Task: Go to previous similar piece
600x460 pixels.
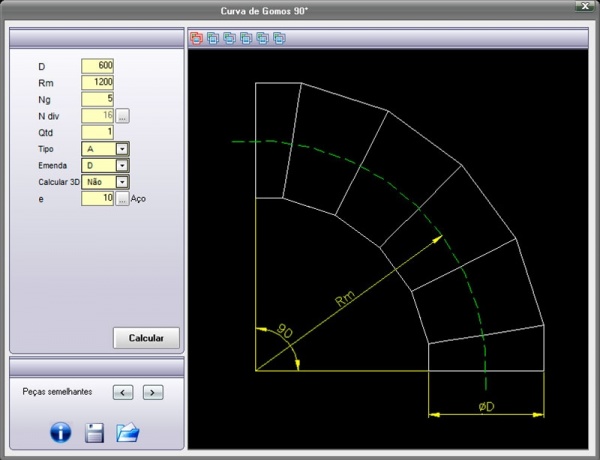Action: tap(122, 392)
